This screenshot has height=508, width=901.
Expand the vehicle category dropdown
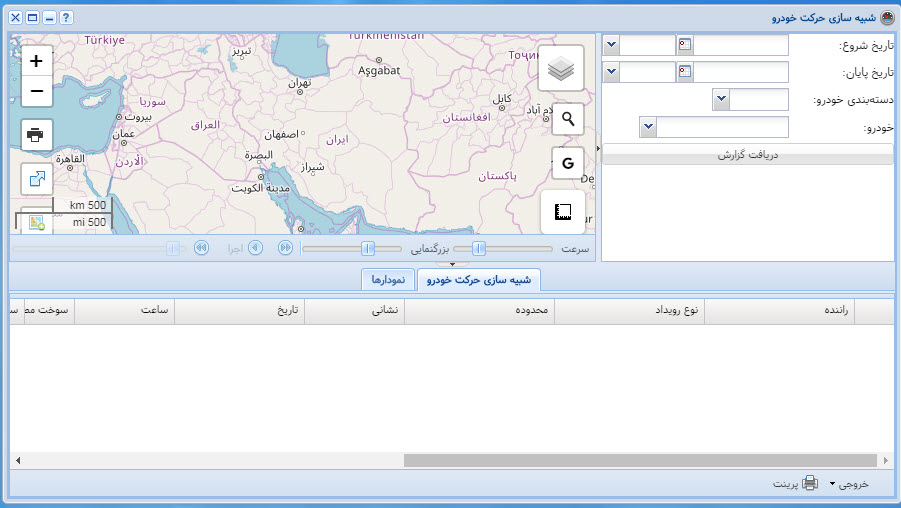pos(721,99)
